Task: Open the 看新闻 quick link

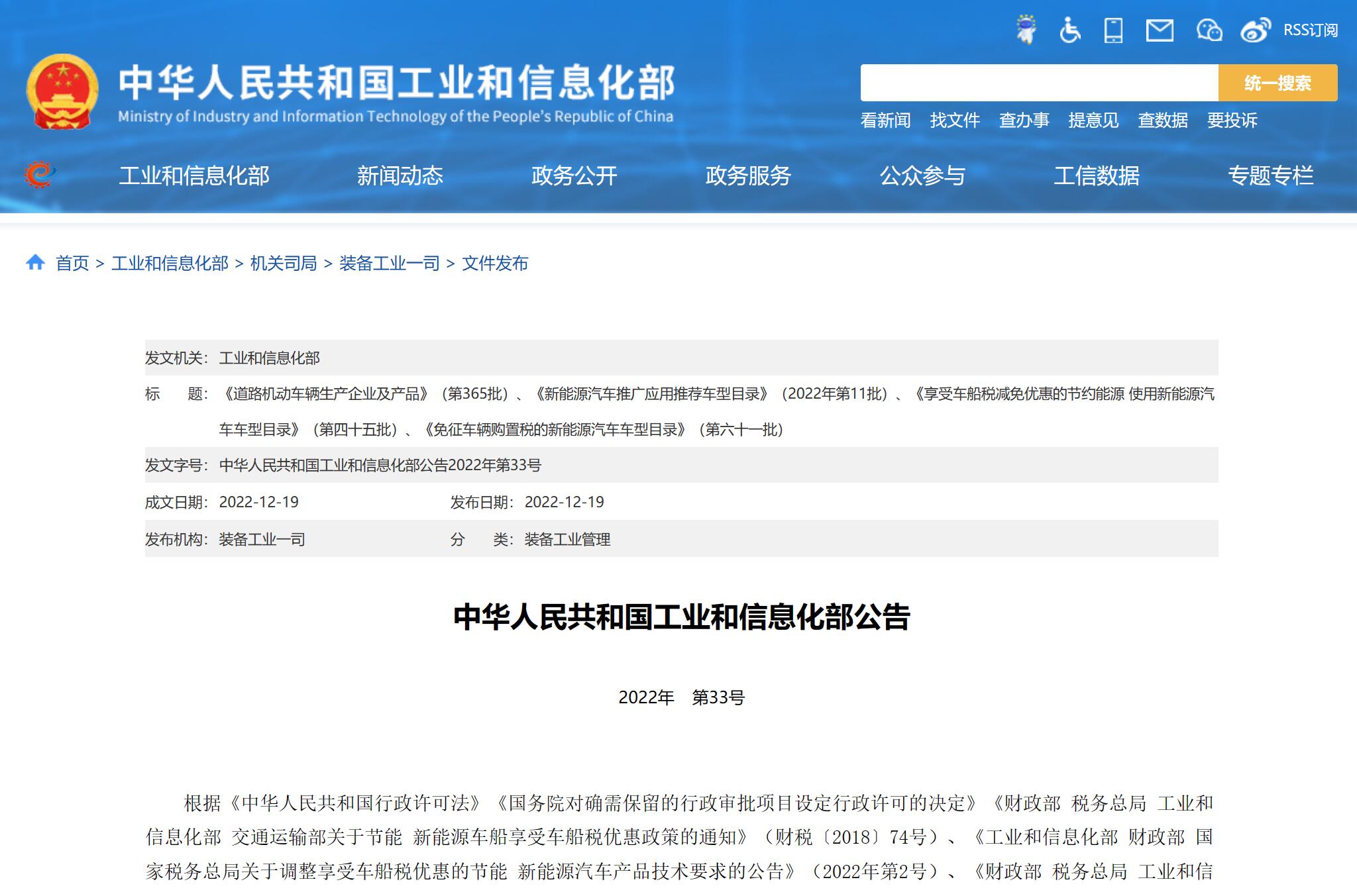Action: [x=885, y=121]
